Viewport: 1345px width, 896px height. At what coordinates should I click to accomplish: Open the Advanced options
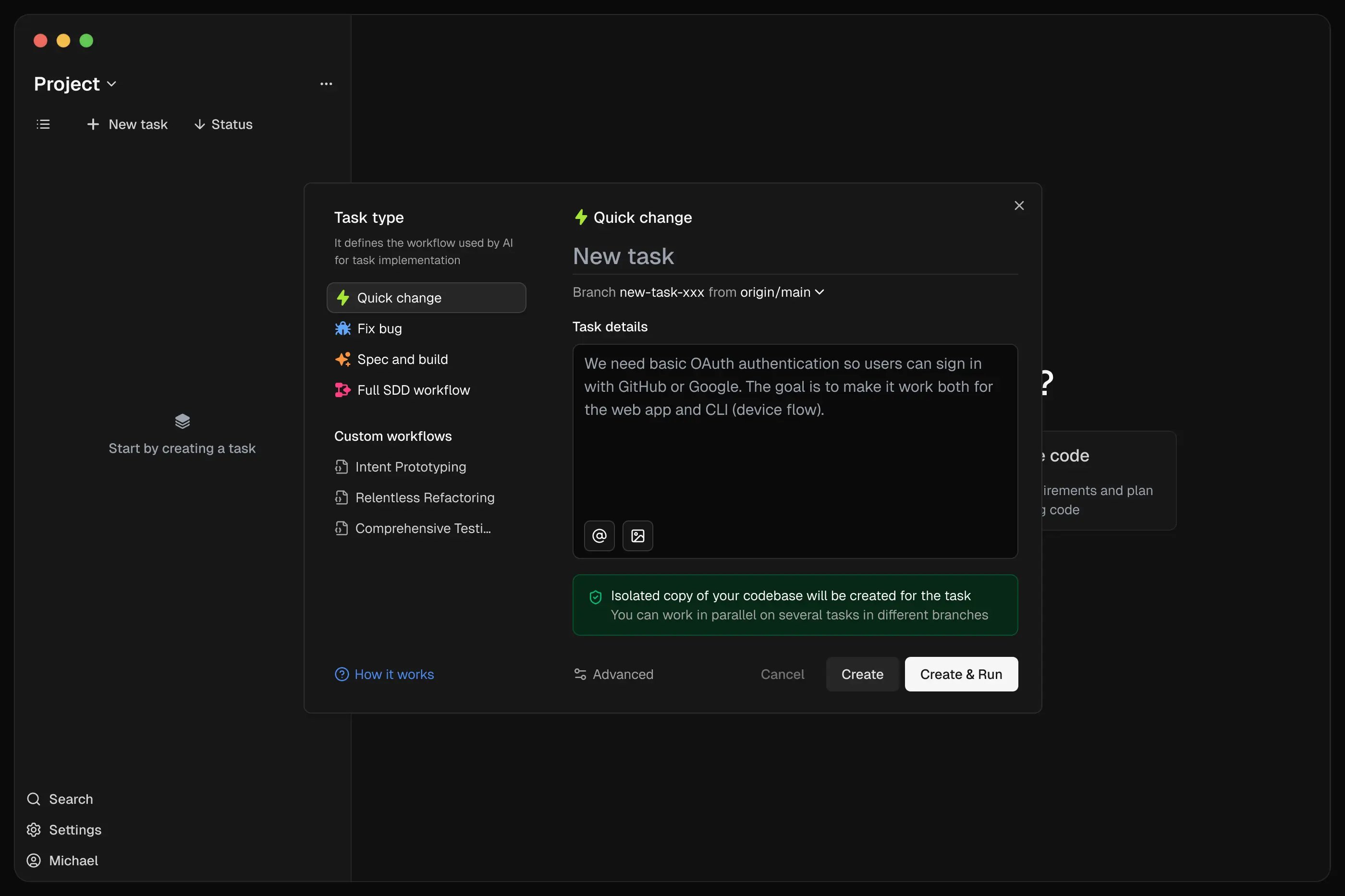point(613,674)
